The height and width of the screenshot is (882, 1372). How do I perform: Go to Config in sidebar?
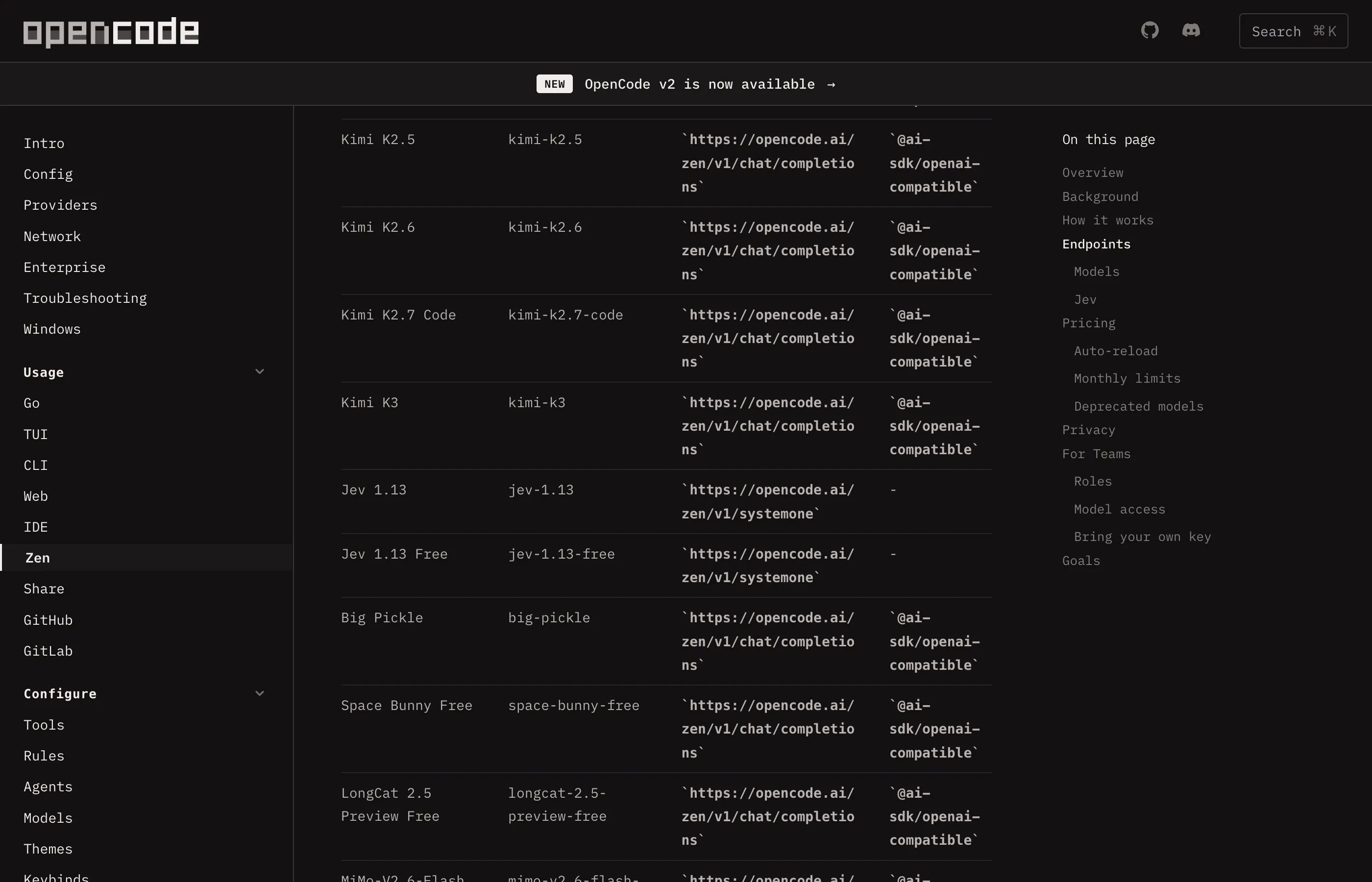click(48, 174)
